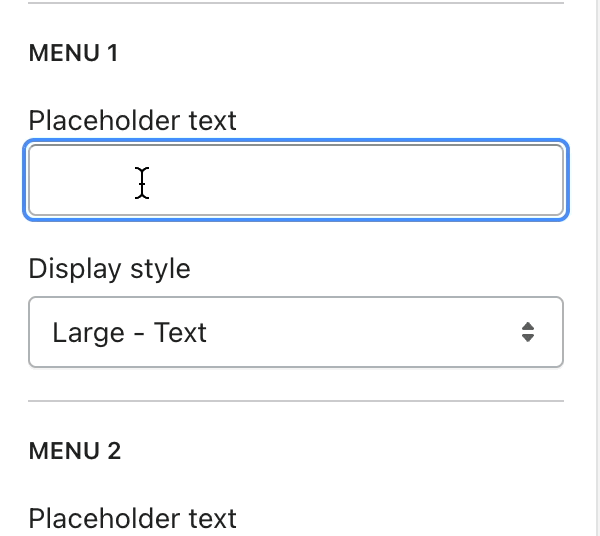Click the 'Placeholder text' label under Menu 1
The height and width of the screenshot is (536, 600).
(x=132, y=121)
